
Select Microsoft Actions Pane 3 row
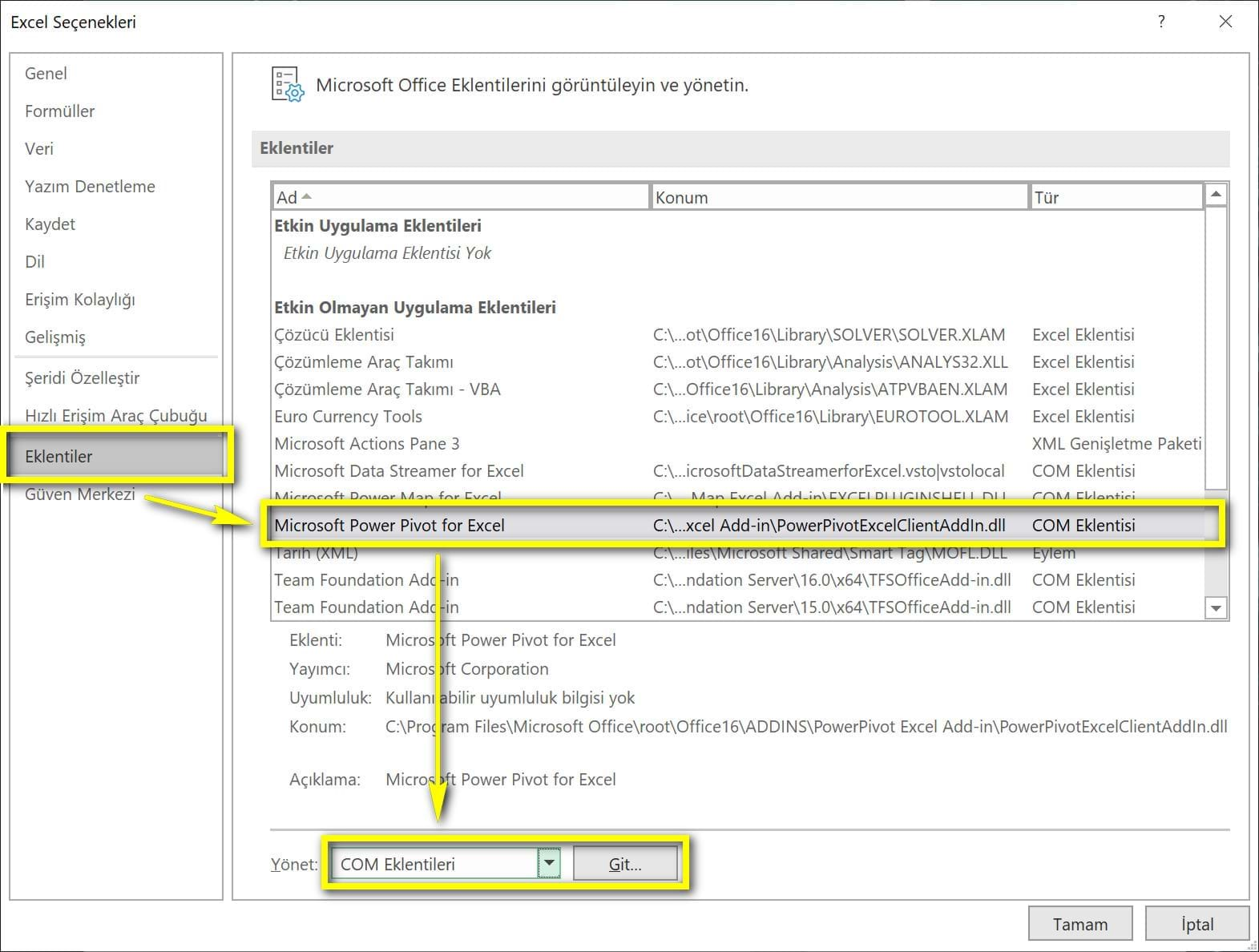[x=737, y=444]
